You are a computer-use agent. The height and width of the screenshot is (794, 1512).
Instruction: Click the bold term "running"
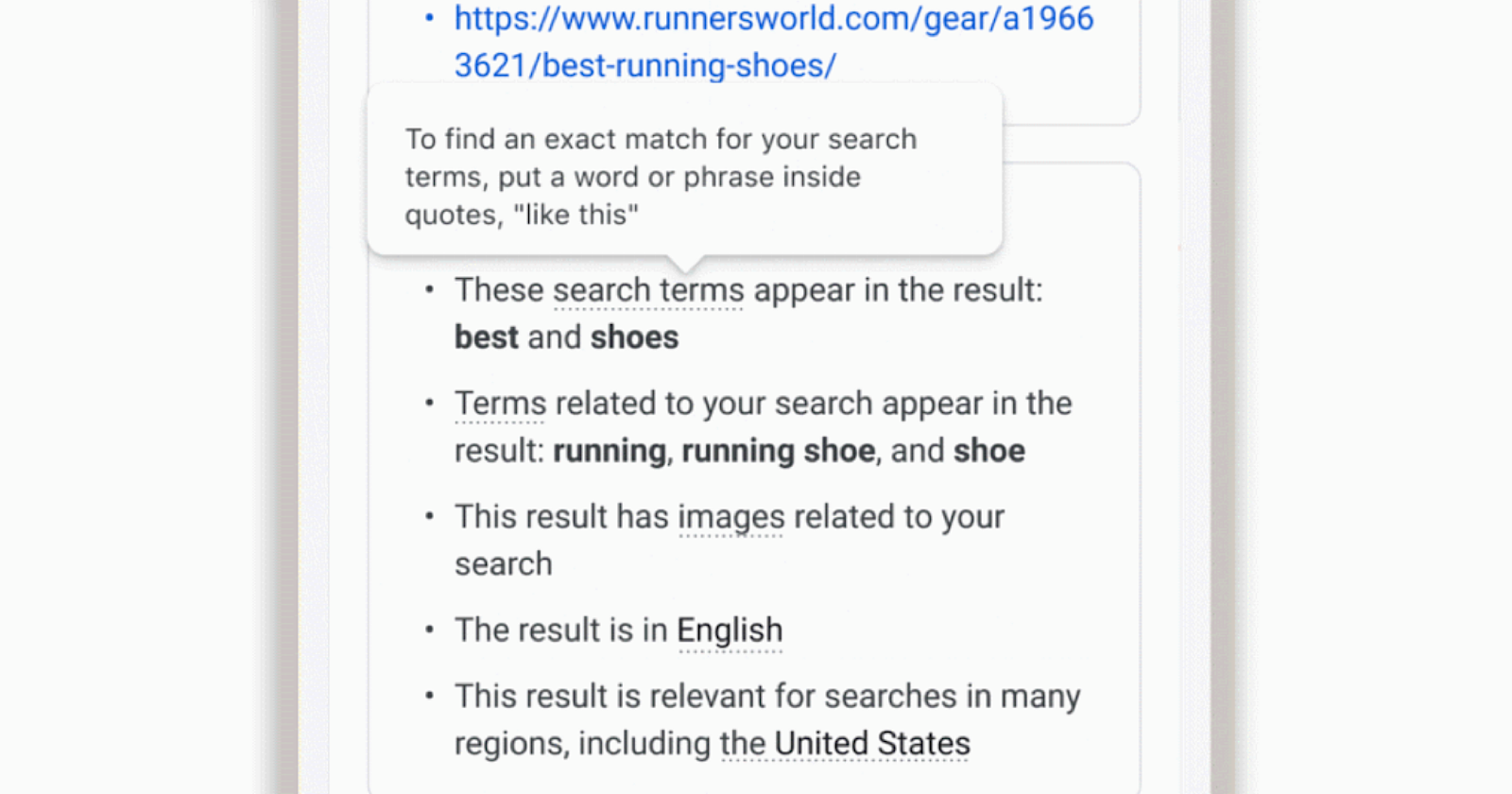pyautogui.click(x=608, y=451)
